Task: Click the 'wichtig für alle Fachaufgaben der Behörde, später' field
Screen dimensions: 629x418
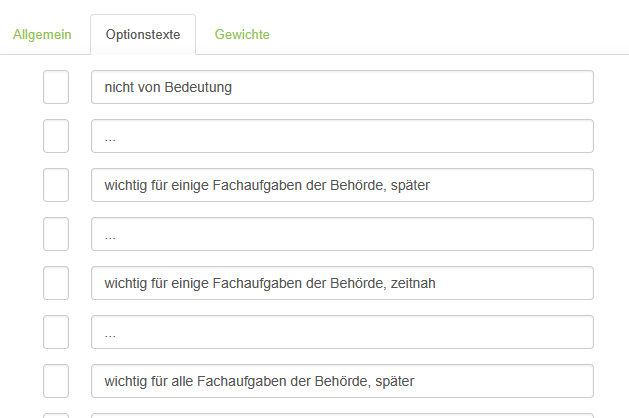Action: click(342, 381)
